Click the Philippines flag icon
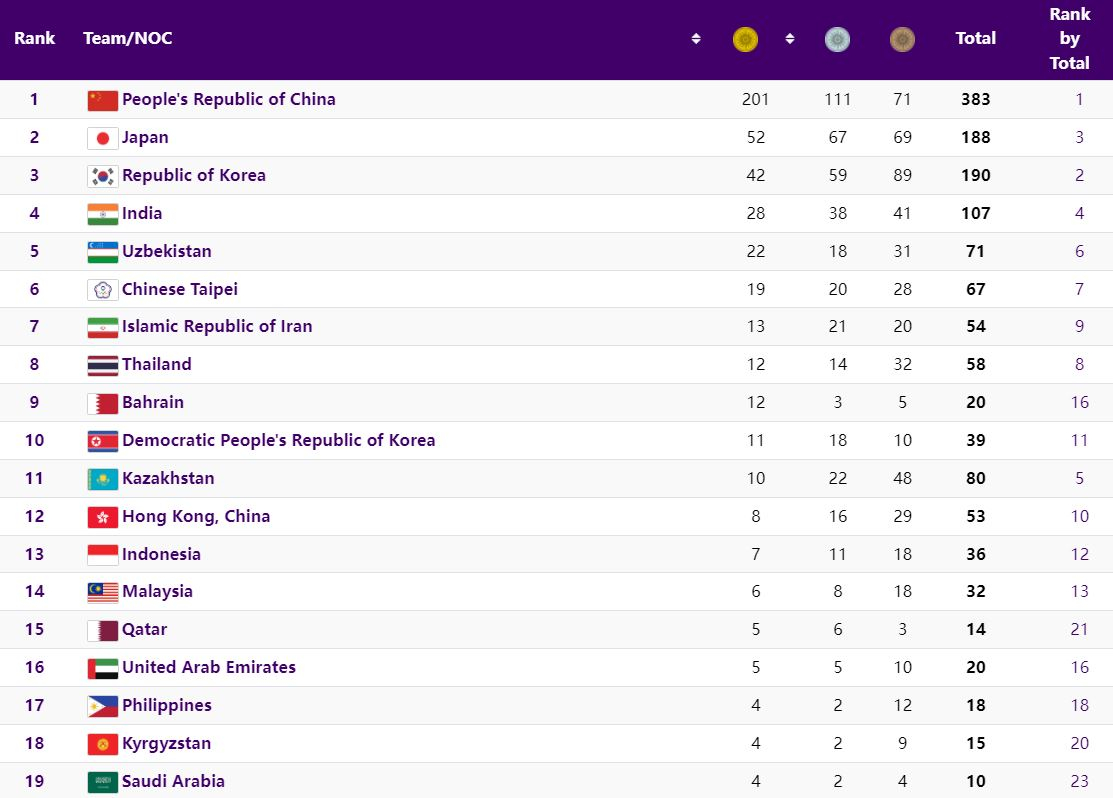The height and width of the screenshot is (798, 1113). 102,706
